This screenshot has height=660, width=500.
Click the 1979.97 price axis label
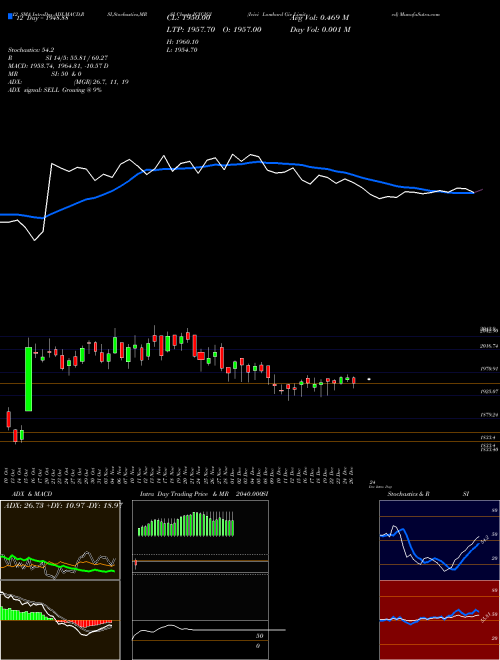point(489,368)
